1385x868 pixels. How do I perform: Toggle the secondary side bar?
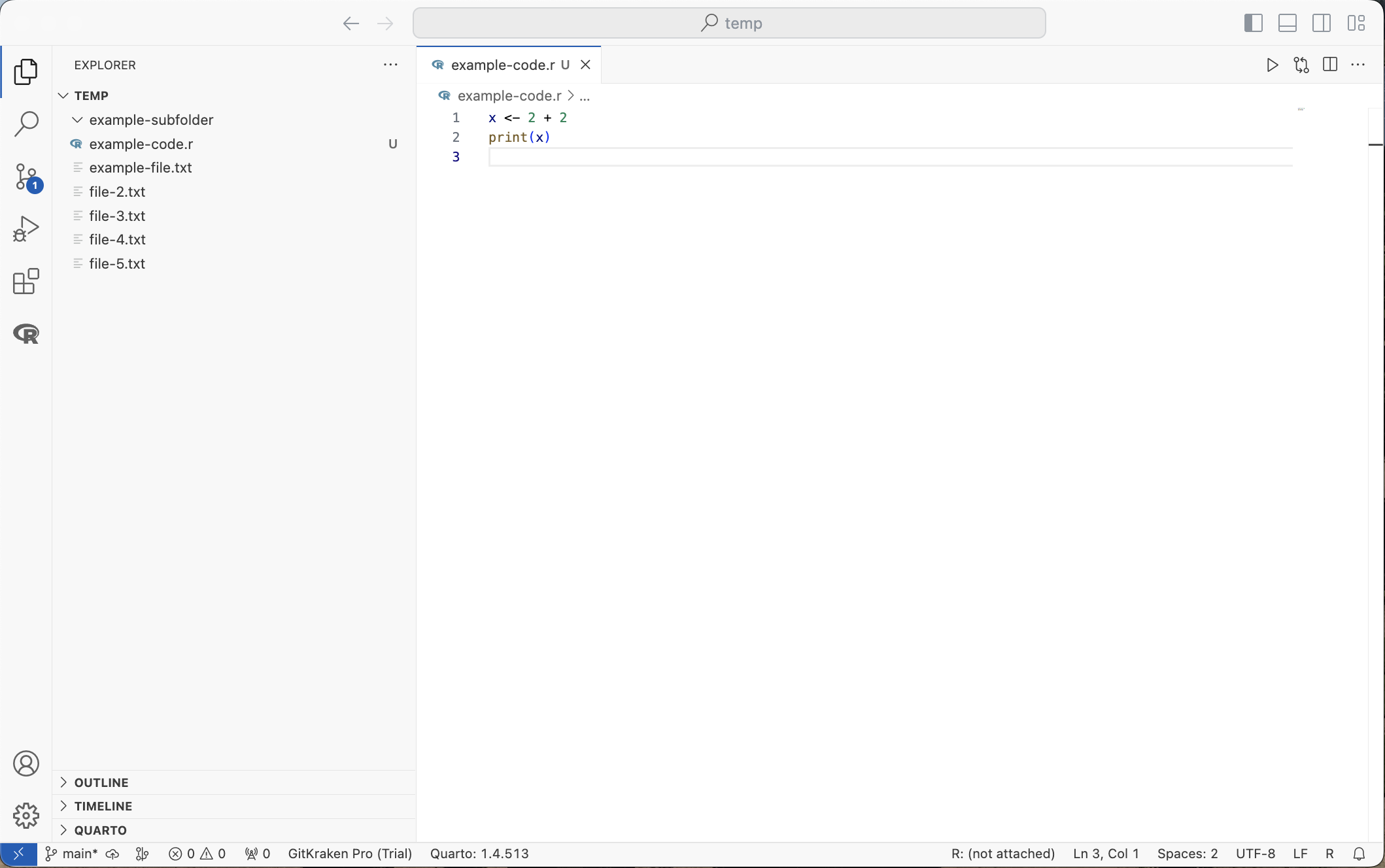point(1321,24)
